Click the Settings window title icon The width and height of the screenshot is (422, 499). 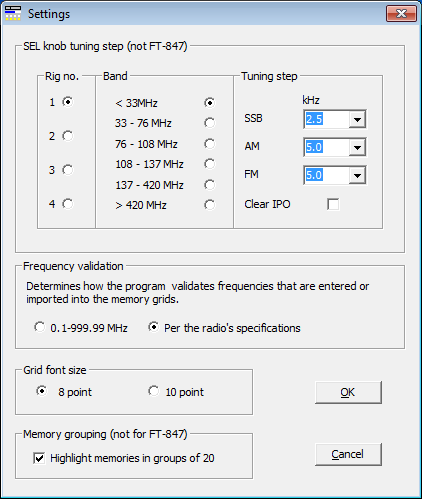pyautogui.click(x=13, y=14)
